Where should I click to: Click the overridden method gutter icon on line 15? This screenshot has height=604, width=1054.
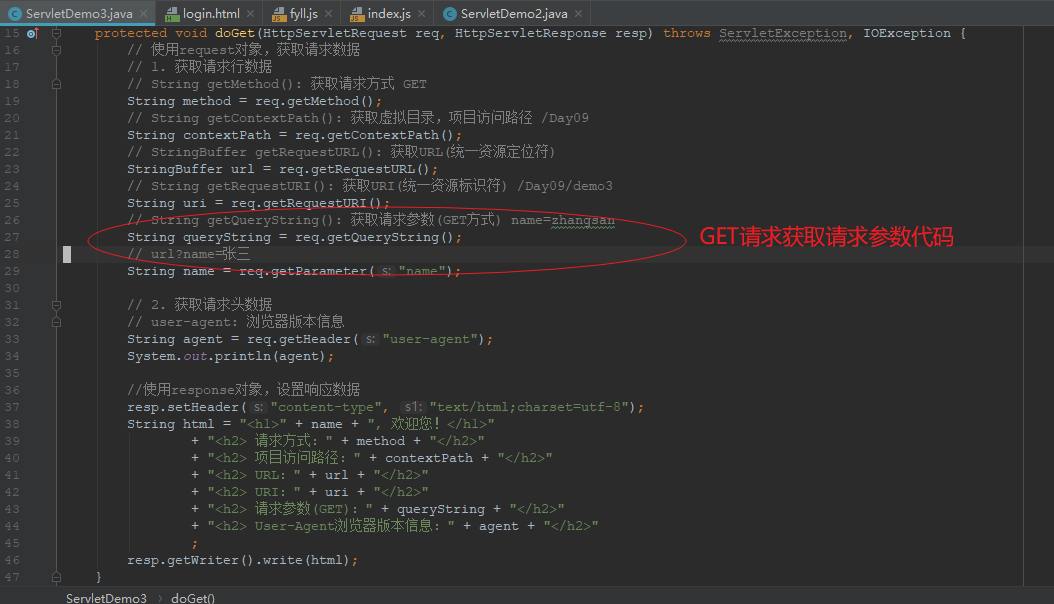(31, 33)
